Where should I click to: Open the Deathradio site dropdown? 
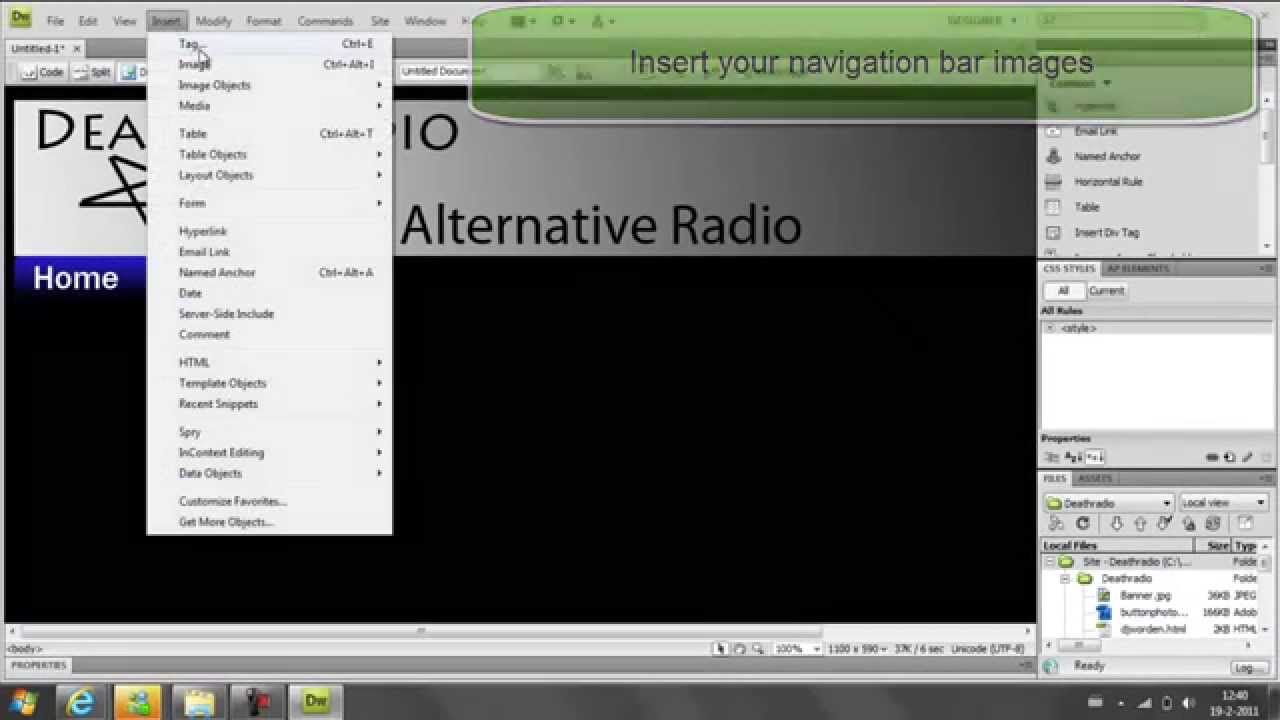coord(1109,503)
